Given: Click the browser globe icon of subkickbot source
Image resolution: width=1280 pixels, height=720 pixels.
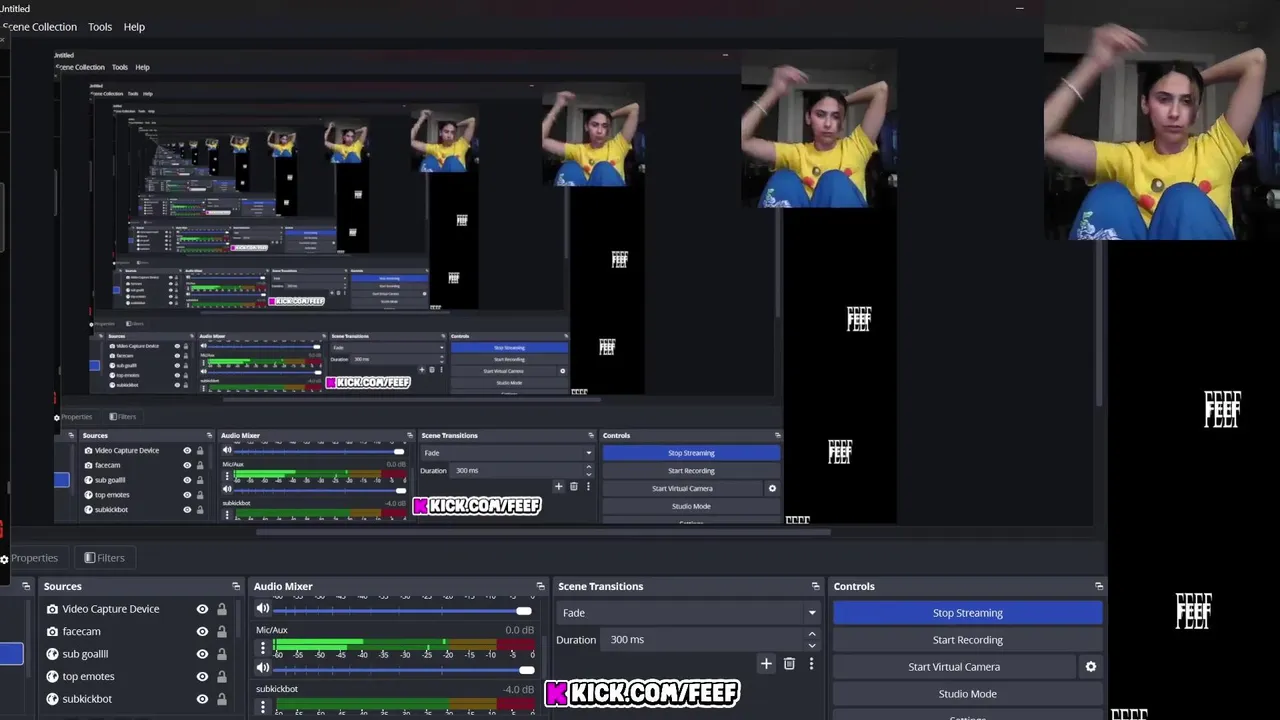Looking at the screenshot, I should (52, 699).
